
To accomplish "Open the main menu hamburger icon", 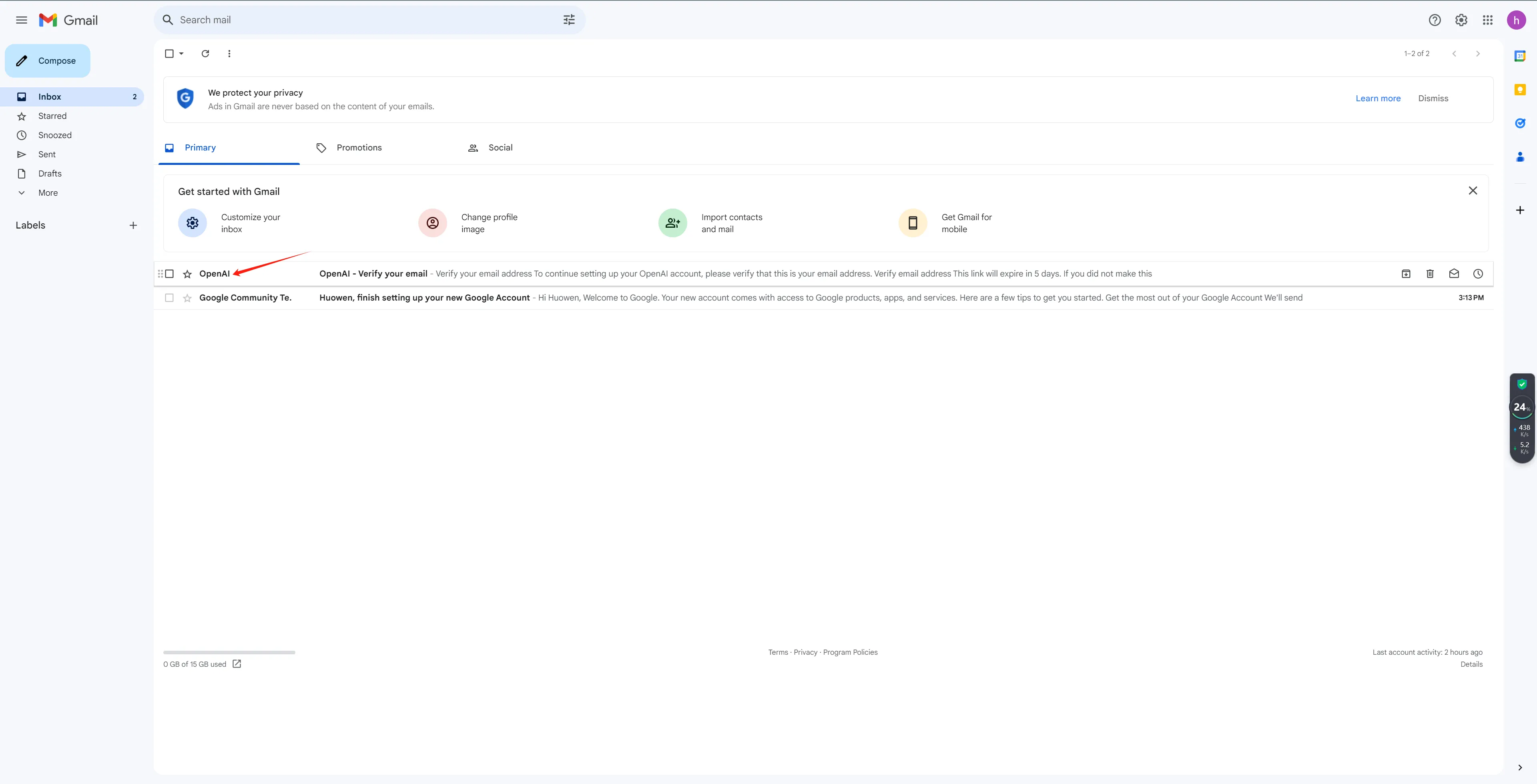I will click(x=22, y=20).
